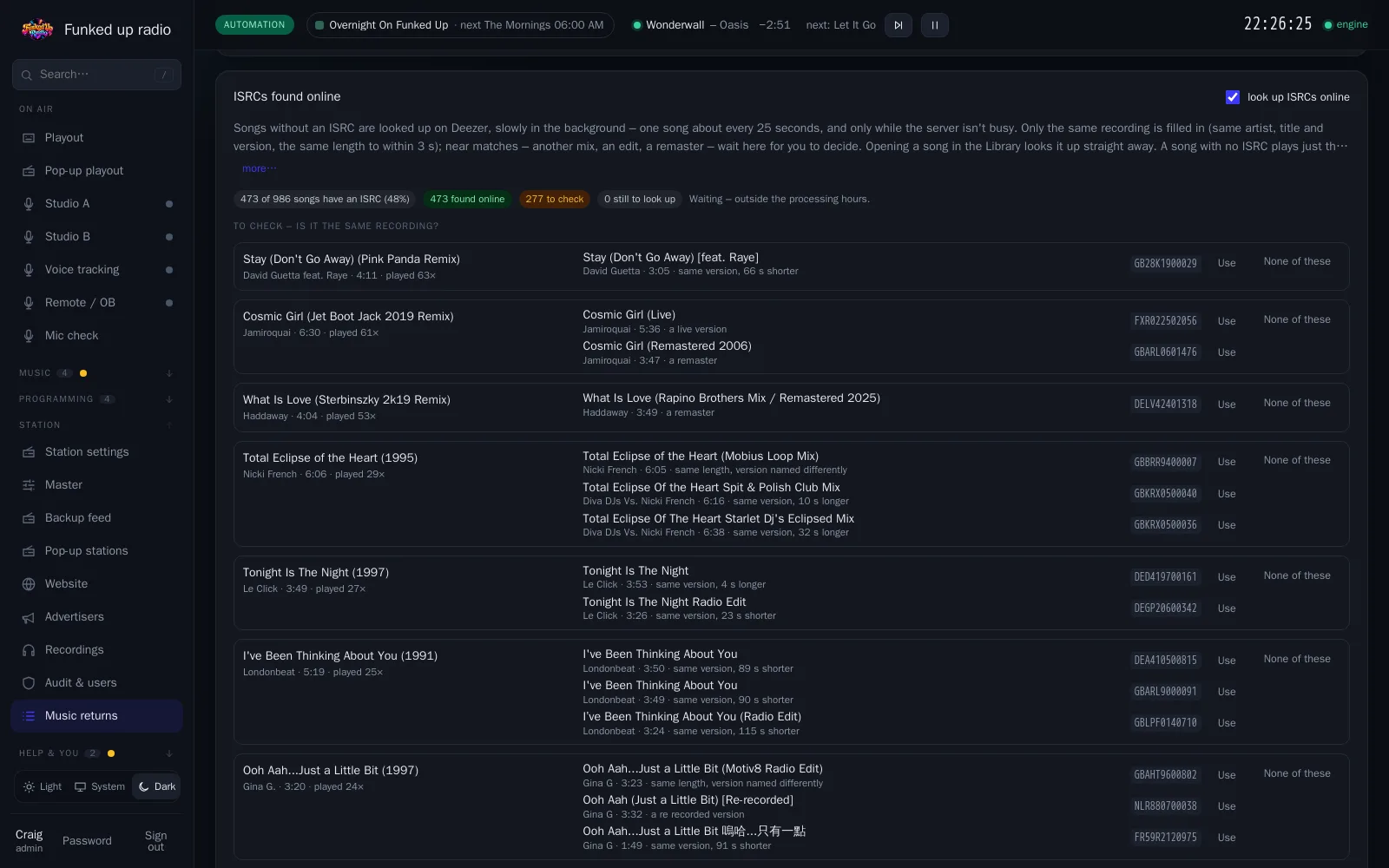The width and height of the screenshot is (1389, 868).
Task: Skip to the next track
Action: click(899, 25)
